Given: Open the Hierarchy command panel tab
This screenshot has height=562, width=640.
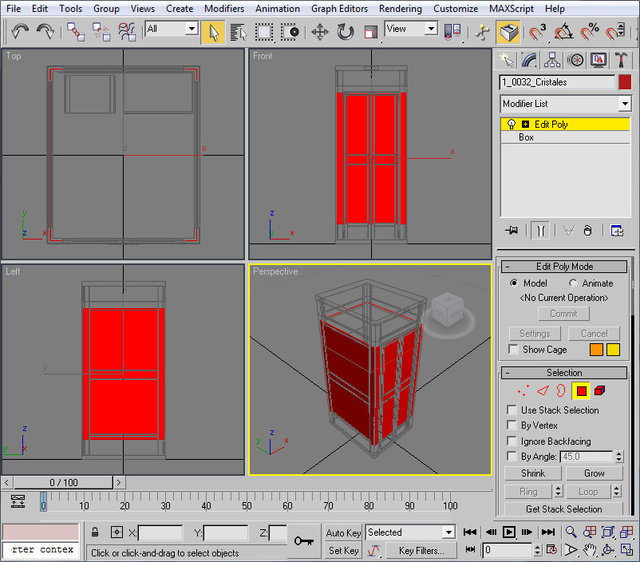Looking at the screenshot, I should (553, 60).
